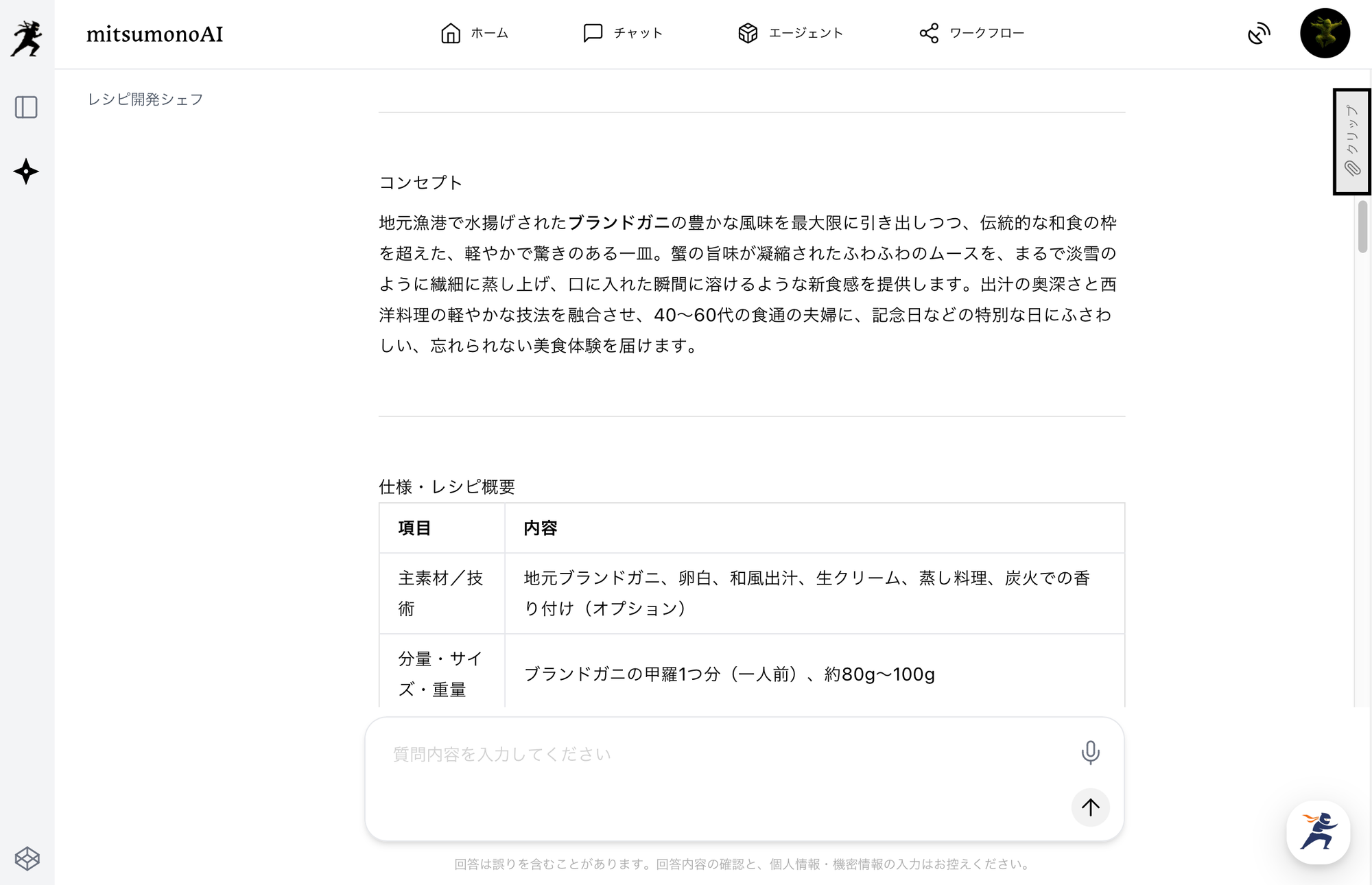Click the agent box icon

[748, 33]
